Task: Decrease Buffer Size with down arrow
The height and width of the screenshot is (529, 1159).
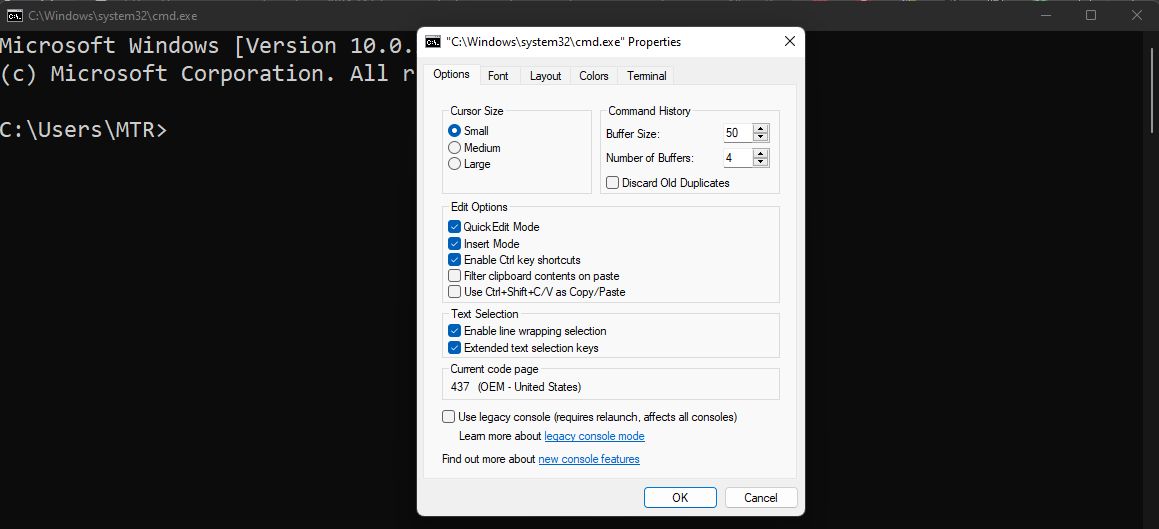Action: click(x=761, y=137)
